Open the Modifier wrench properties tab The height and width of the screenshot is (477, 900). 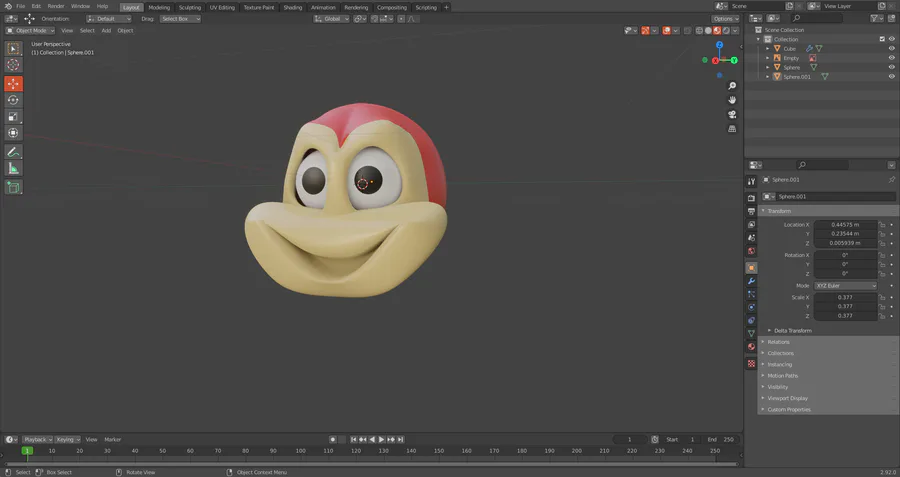pyautogui.click(x=751, y=281)
